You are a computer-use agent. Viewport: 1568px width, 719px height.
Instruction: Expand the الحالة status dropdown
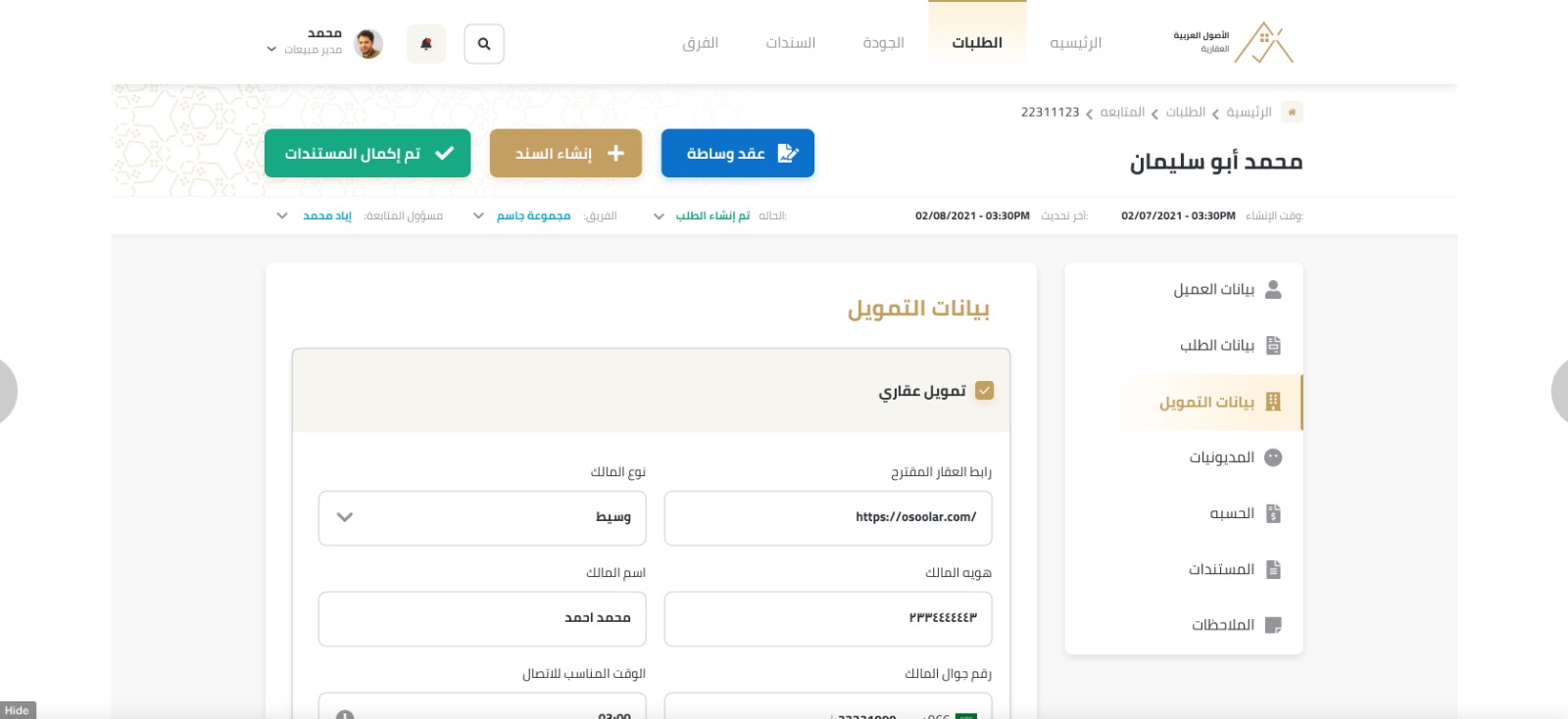click(659, 216)
